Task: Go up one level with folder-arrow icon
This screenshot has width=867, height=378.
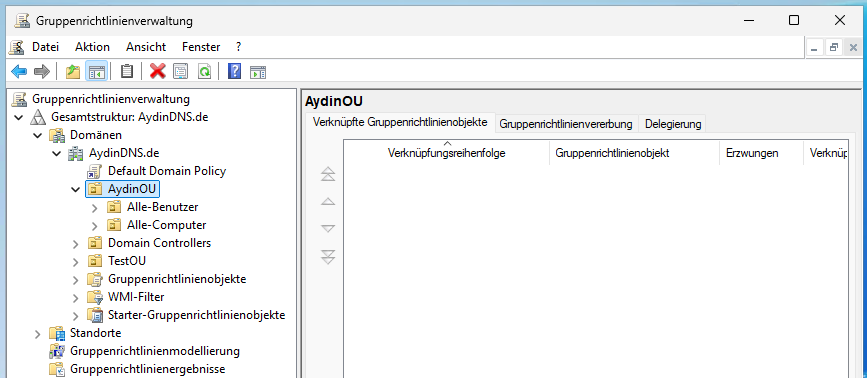Action: point(73,71)
